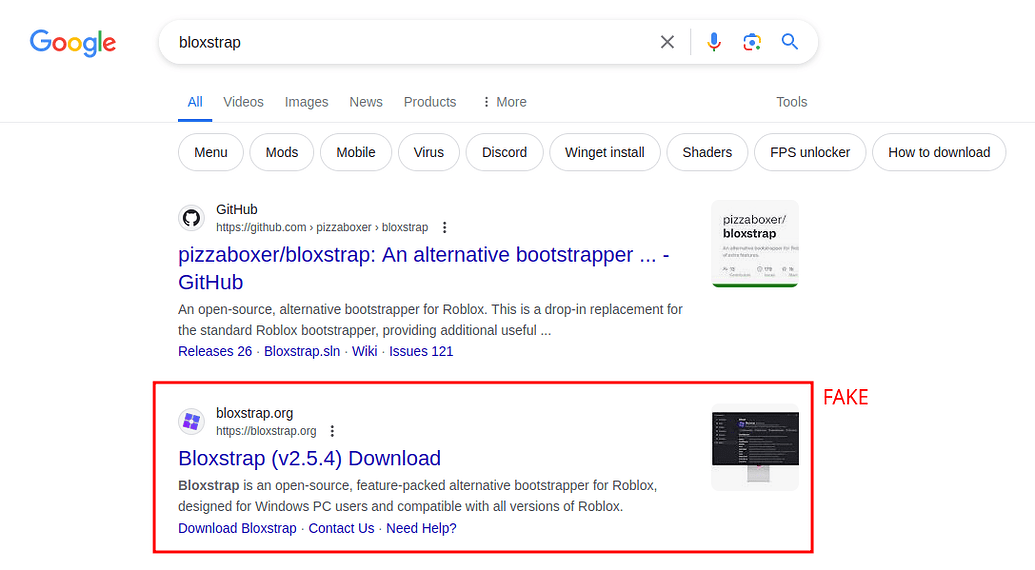Screen dimensions: 1035x570
Task: Open three-dot menu beside GitHub result URL
Action: click(x=444, y=227)
